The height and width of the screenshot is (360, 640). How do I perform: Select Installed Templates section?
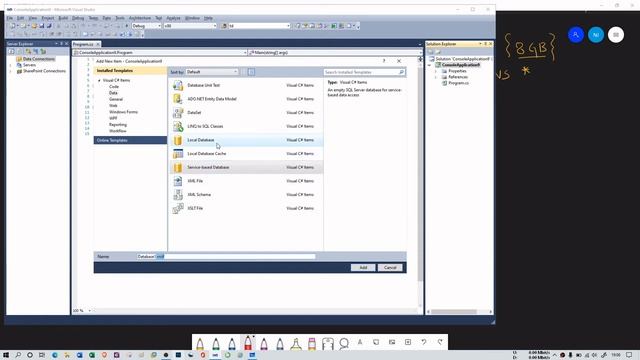130,71
